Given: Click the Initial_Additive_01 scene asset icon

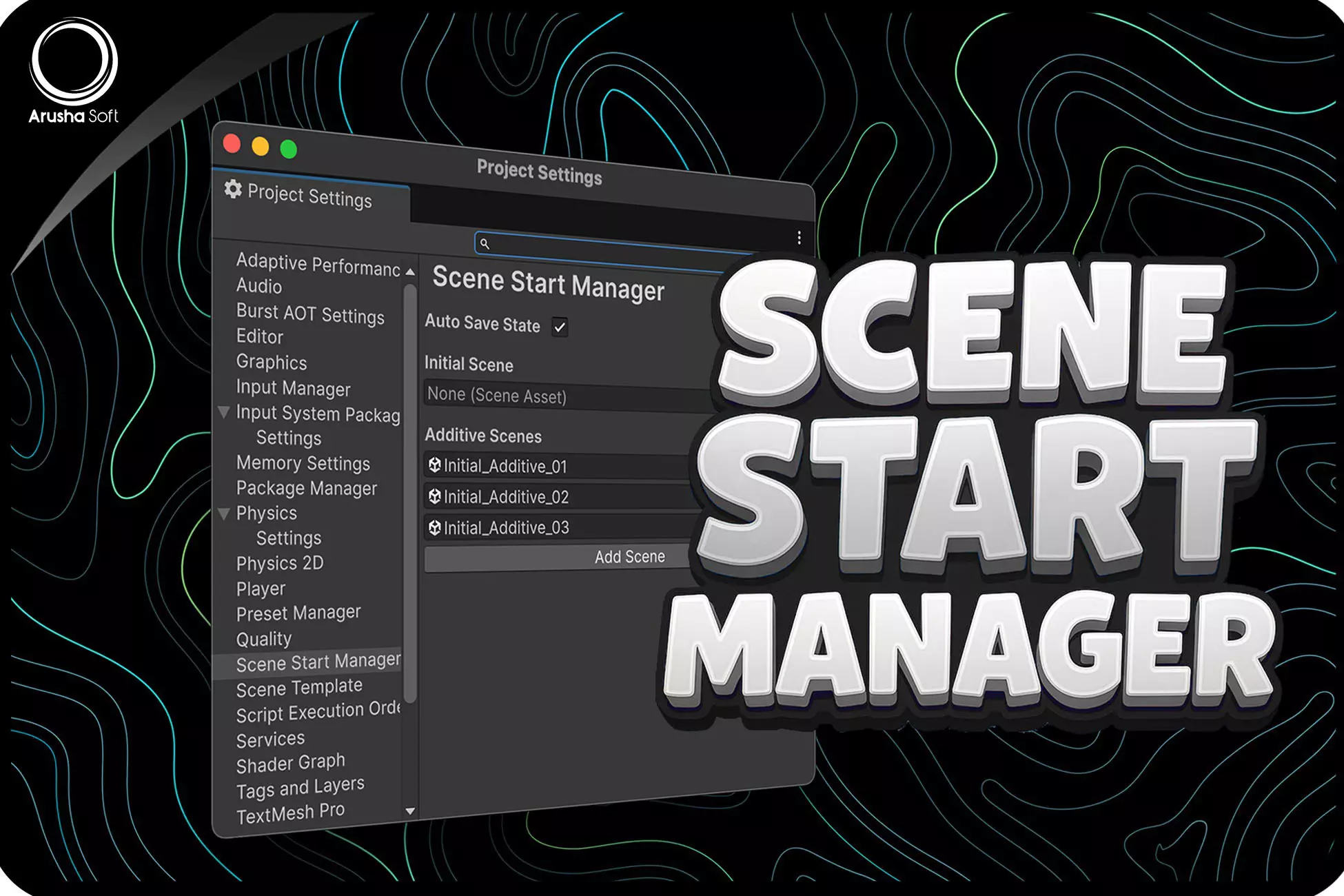Looking at the screenshot, I should tap(435, 465).
